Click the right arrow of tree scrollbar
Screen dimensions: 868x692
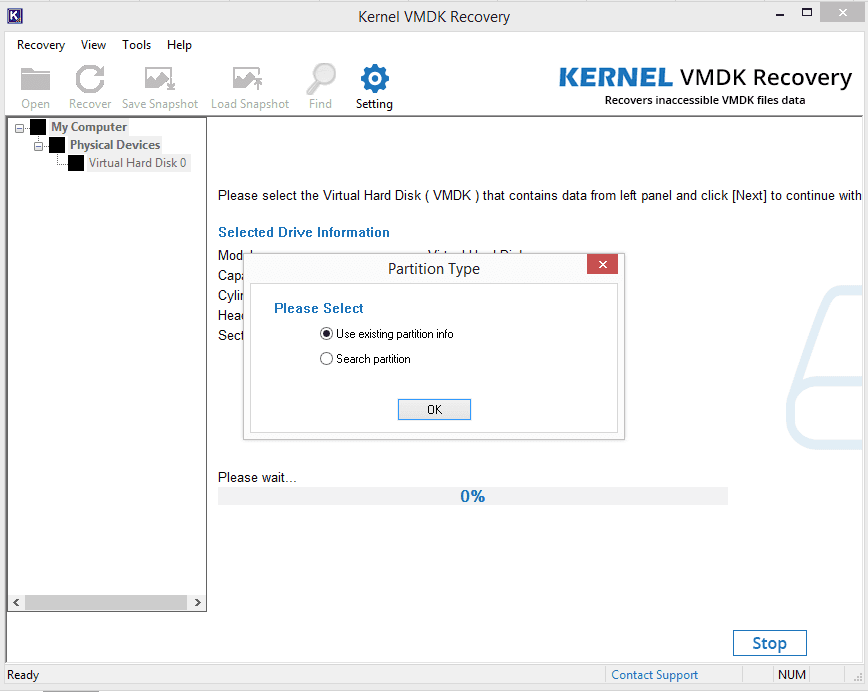pyautogui.click(x=198, y=602)
